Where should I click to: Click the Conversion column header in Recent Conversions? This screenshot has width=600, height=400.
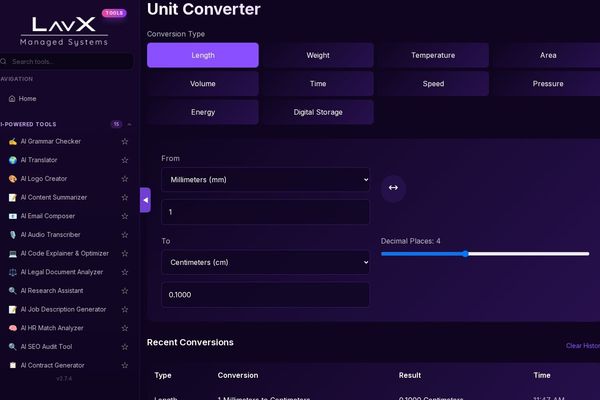click(x=238, y=376)
